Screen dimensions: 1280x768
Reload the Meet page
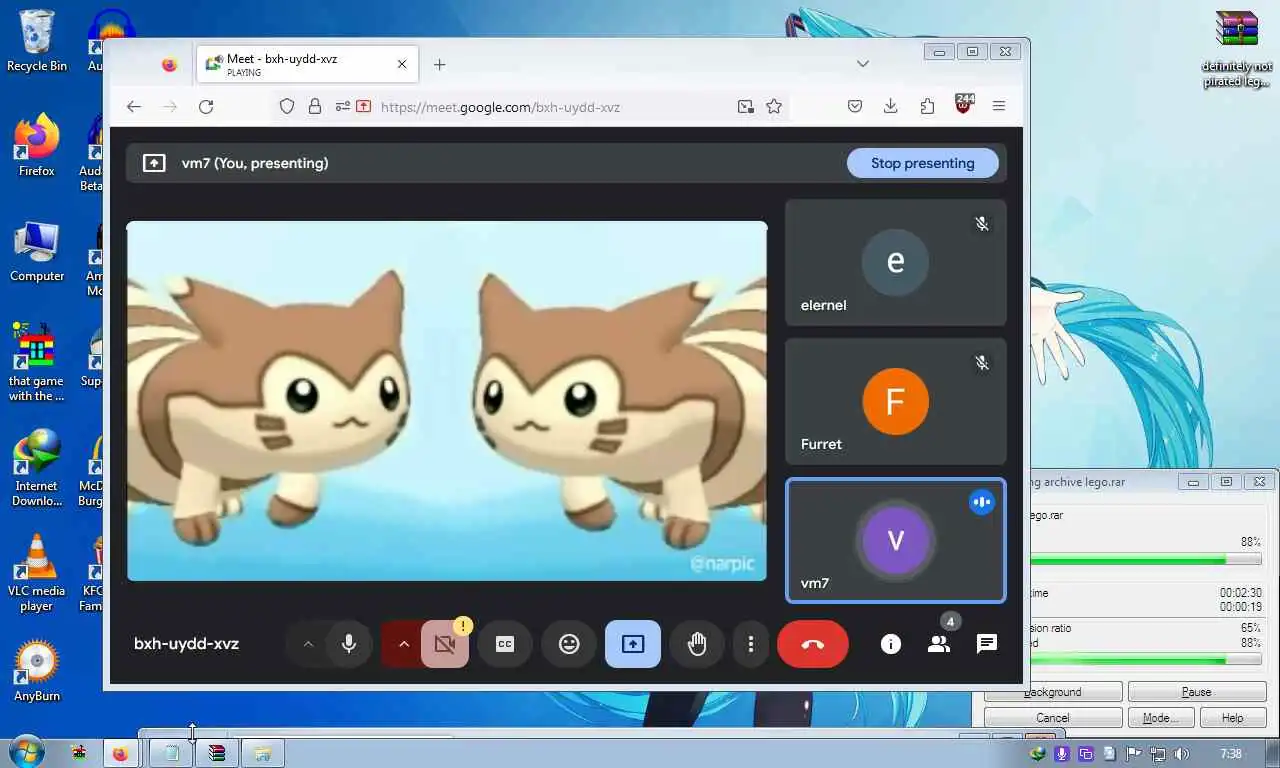click(x=206, y=107)
